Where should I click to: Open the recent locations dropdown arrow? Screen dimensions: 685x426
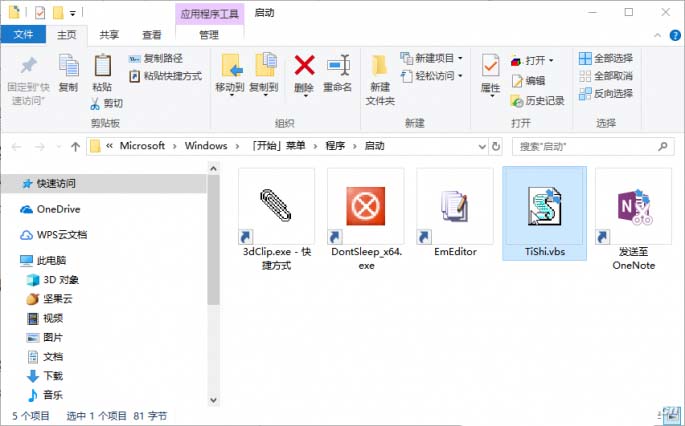(59, 147)
